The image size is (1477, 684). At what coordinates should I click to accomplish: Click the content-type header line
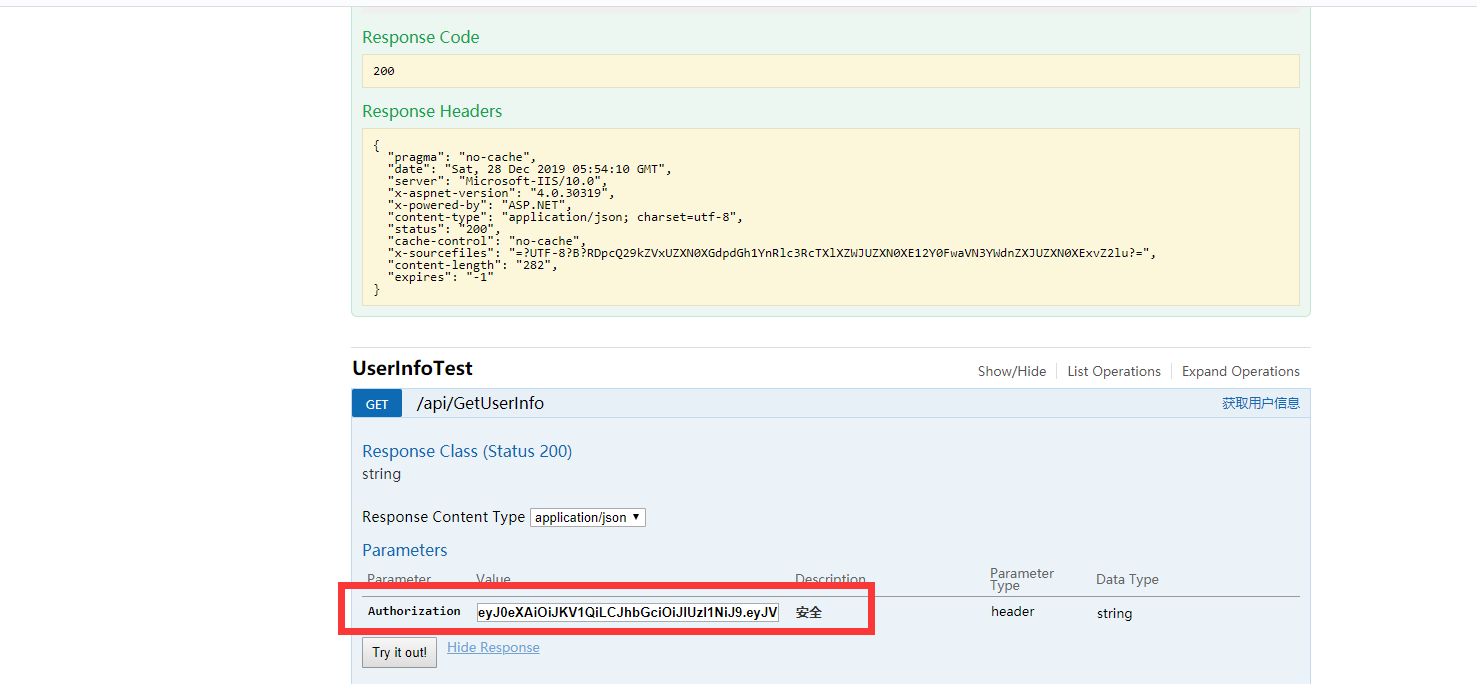point(566,217)
